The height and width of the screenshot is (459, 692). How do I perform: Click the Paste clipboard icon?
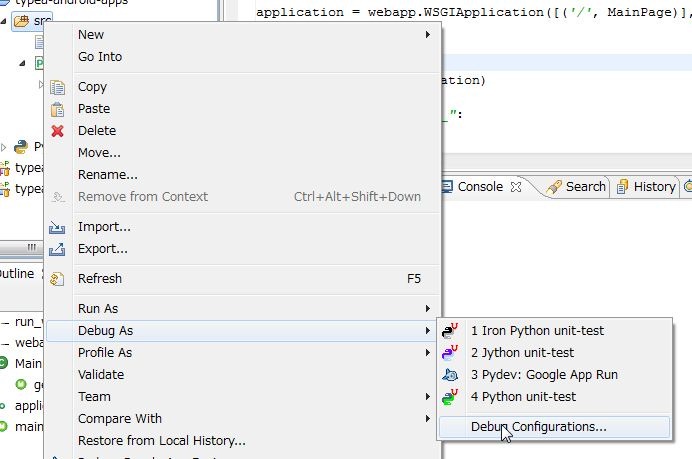coord(58,109)
